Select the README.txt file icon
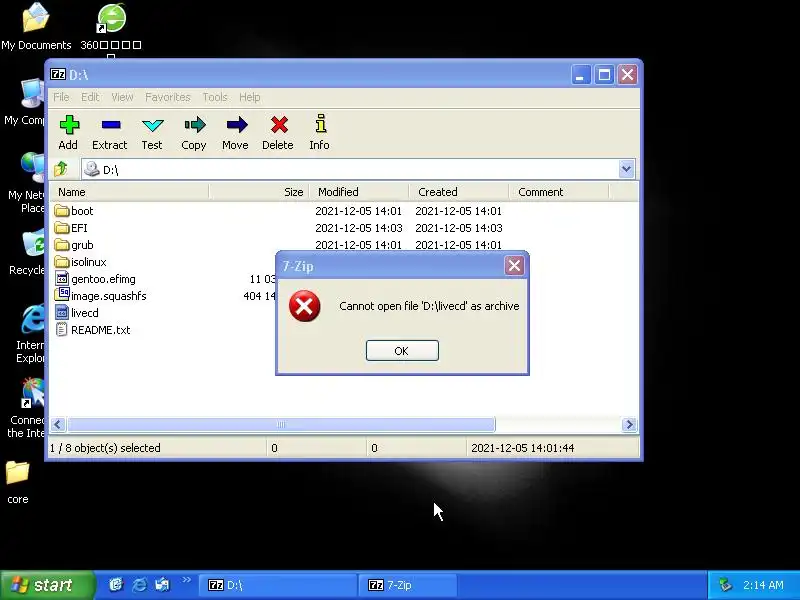The width and height of the screenshot is (800, 600). [x=61, y=330]
